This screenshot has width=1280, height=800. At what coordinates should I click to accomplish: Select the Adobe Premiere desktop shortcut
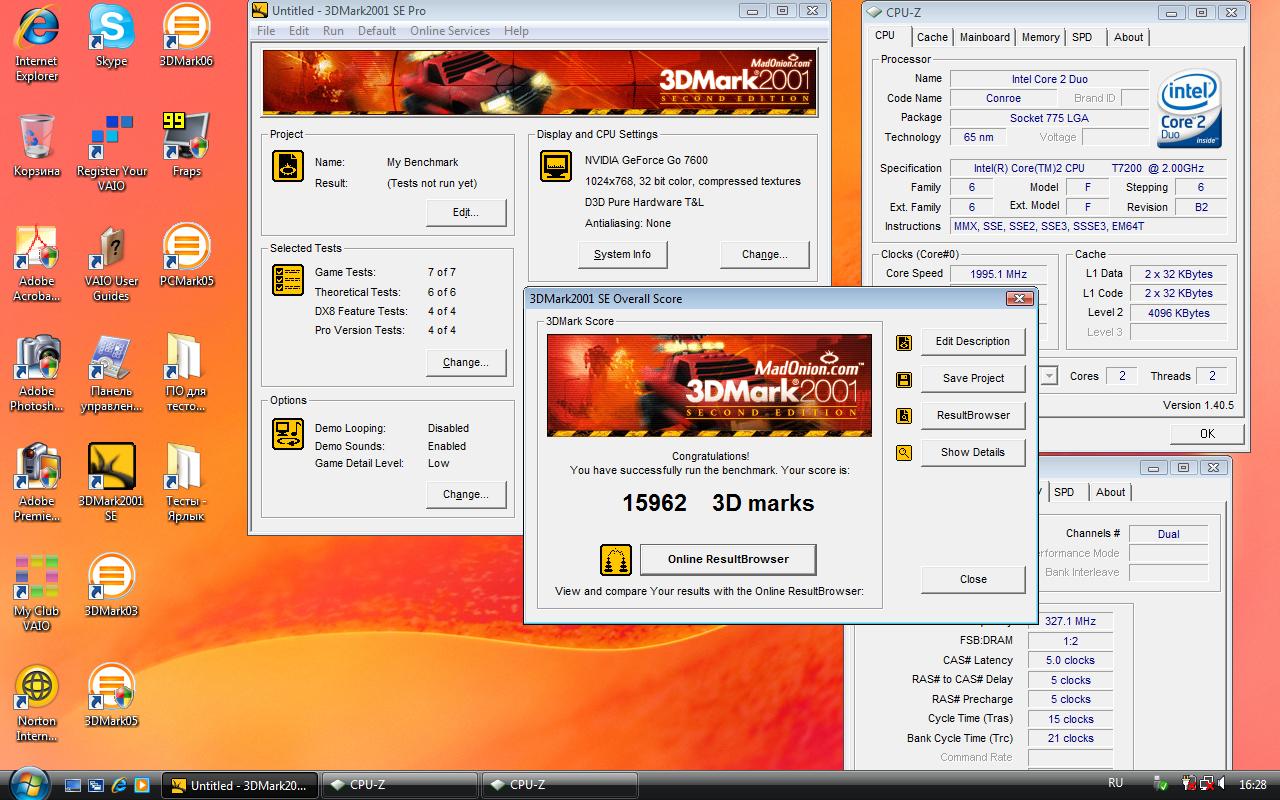pyautogui.click(x=37, y=483)
